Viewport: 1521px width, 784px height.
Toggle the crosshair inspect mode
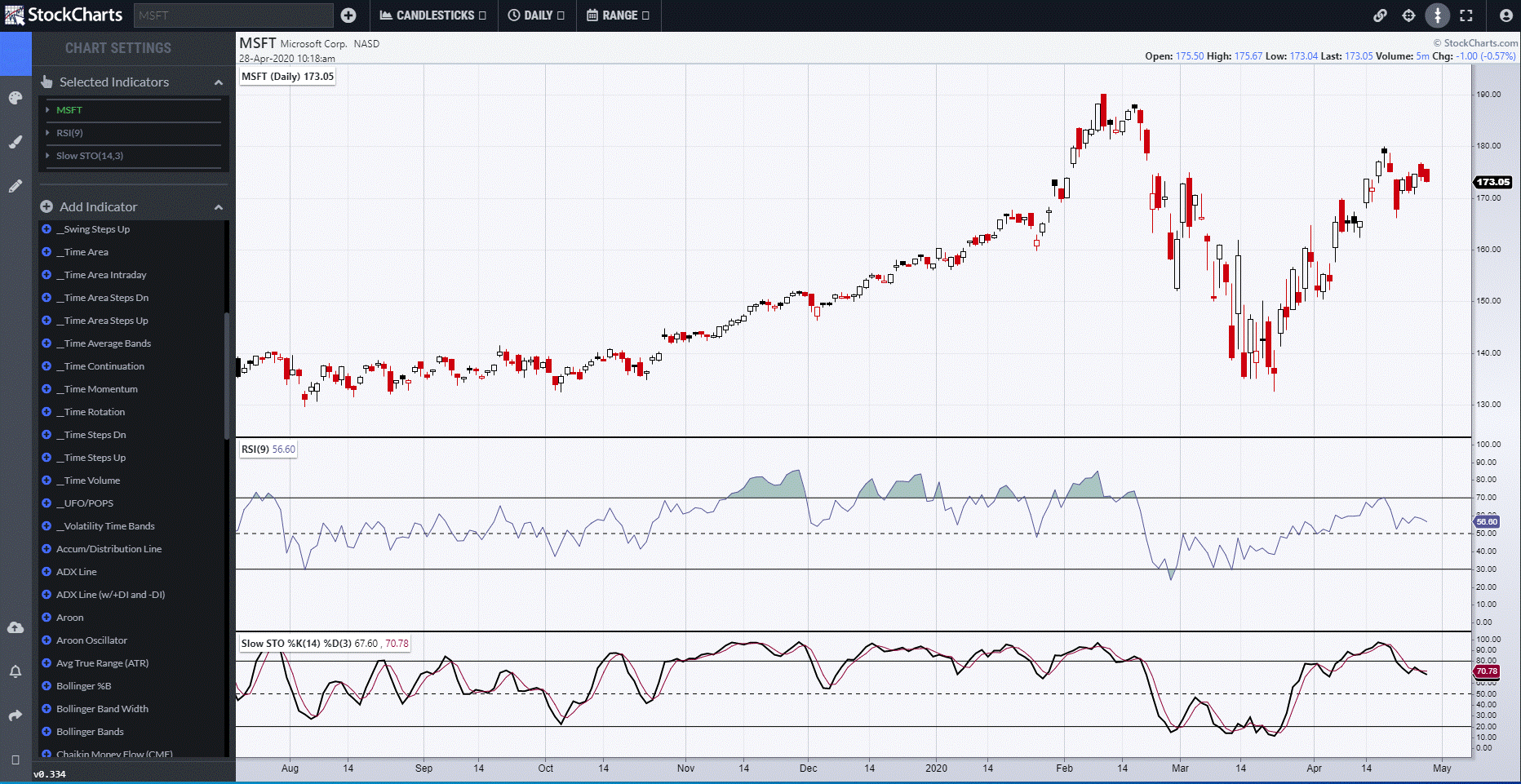pos(1408,16)
